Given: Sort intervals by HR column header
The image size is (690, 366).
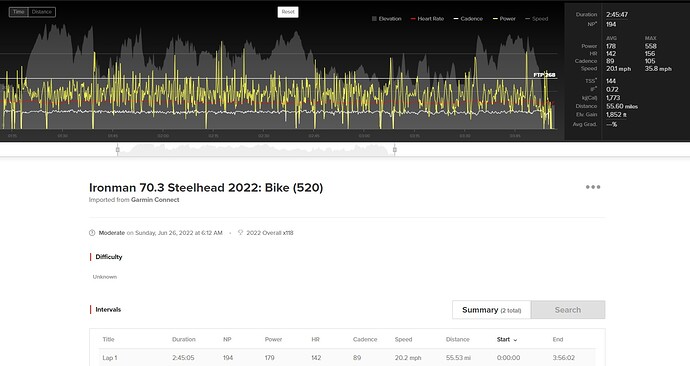Looking at the screenshot, I should [315, 340].
